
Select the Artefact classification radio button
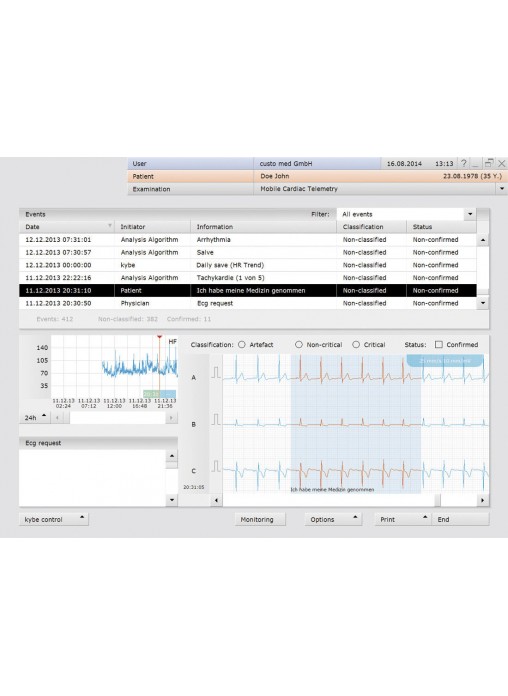pyautogui.click(x=242, y=344)
